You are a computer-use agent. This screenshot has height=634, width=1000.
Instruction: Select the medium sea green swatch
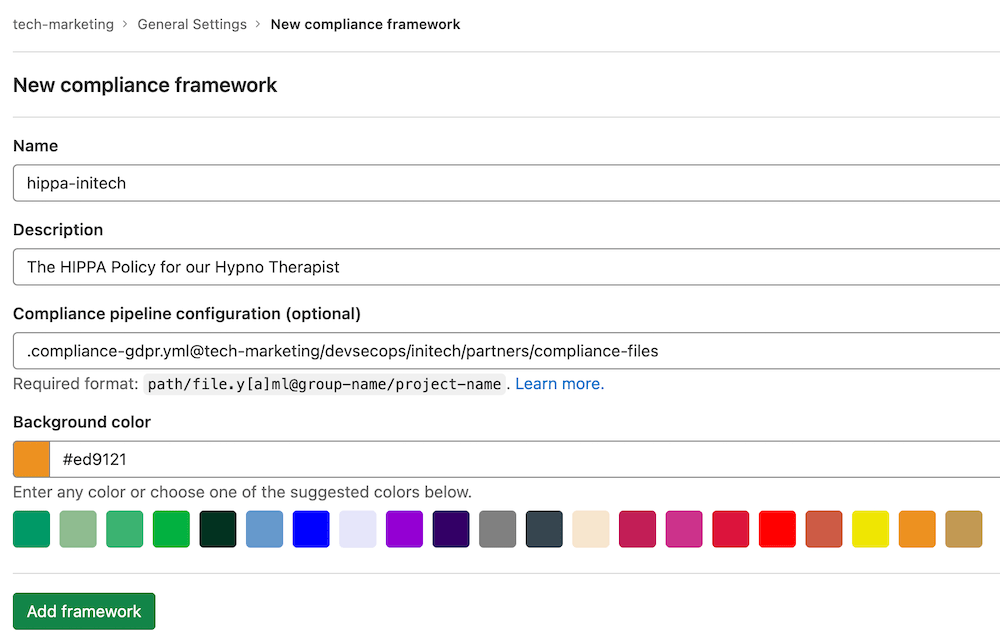(x=124, y=529)
